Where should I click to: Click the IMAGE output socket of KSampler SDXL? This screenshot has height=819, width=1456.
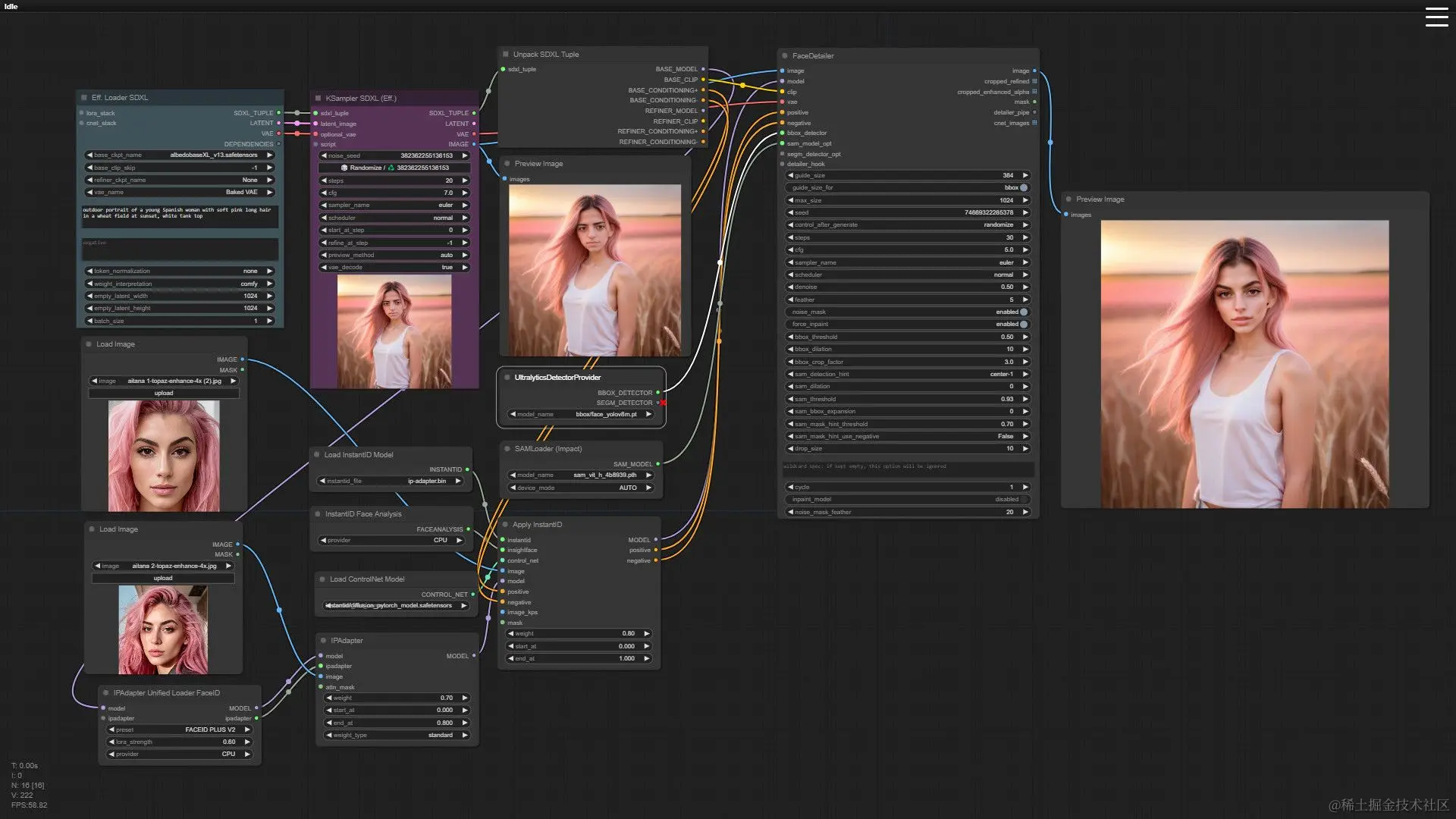(474, 144)
